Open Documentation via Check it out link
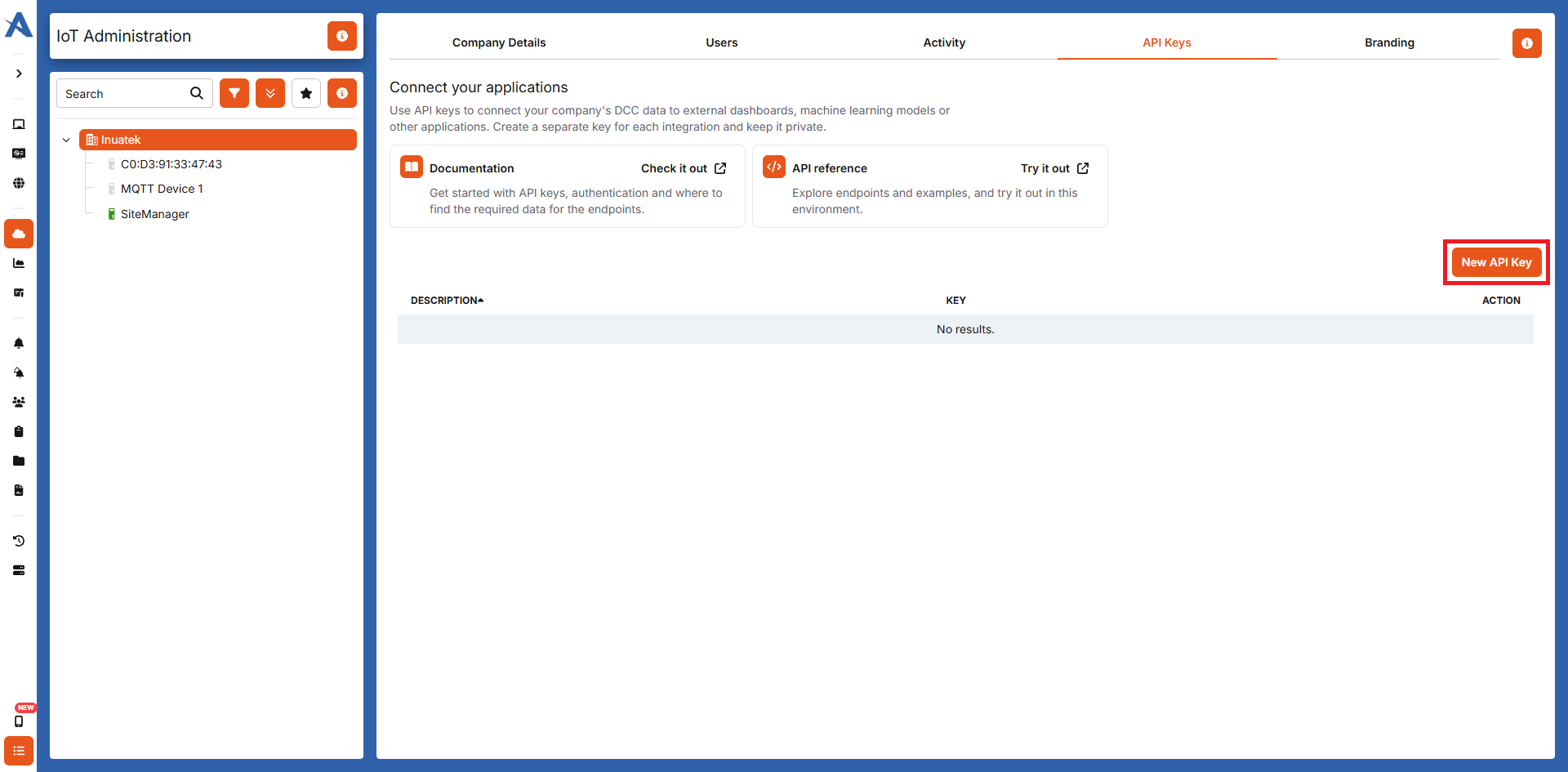1568x772 pixels. tap(684, 168)
